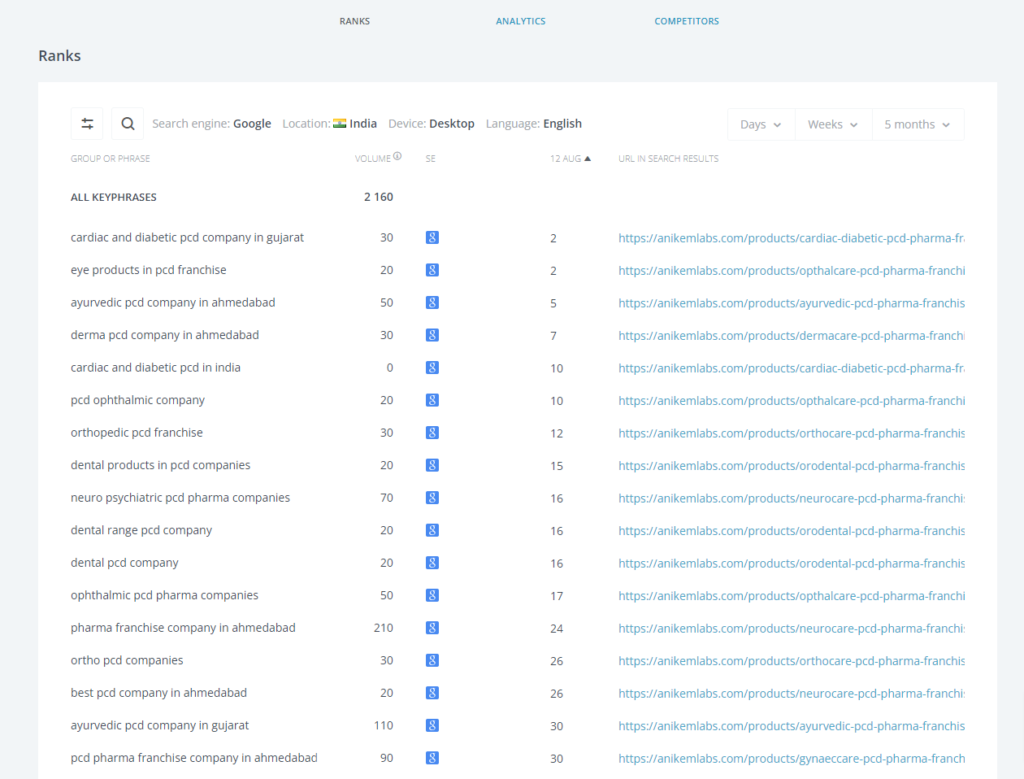
Task: Click keyphrase 'ortho pcd companies'
Action: [127, 660]
